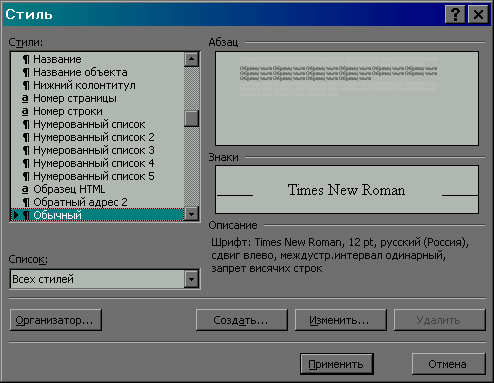Image resolution: width=494 pixels, height=383 pixels.
Task: Click scroll down arrow in styles list
Action: pos(191,214)
